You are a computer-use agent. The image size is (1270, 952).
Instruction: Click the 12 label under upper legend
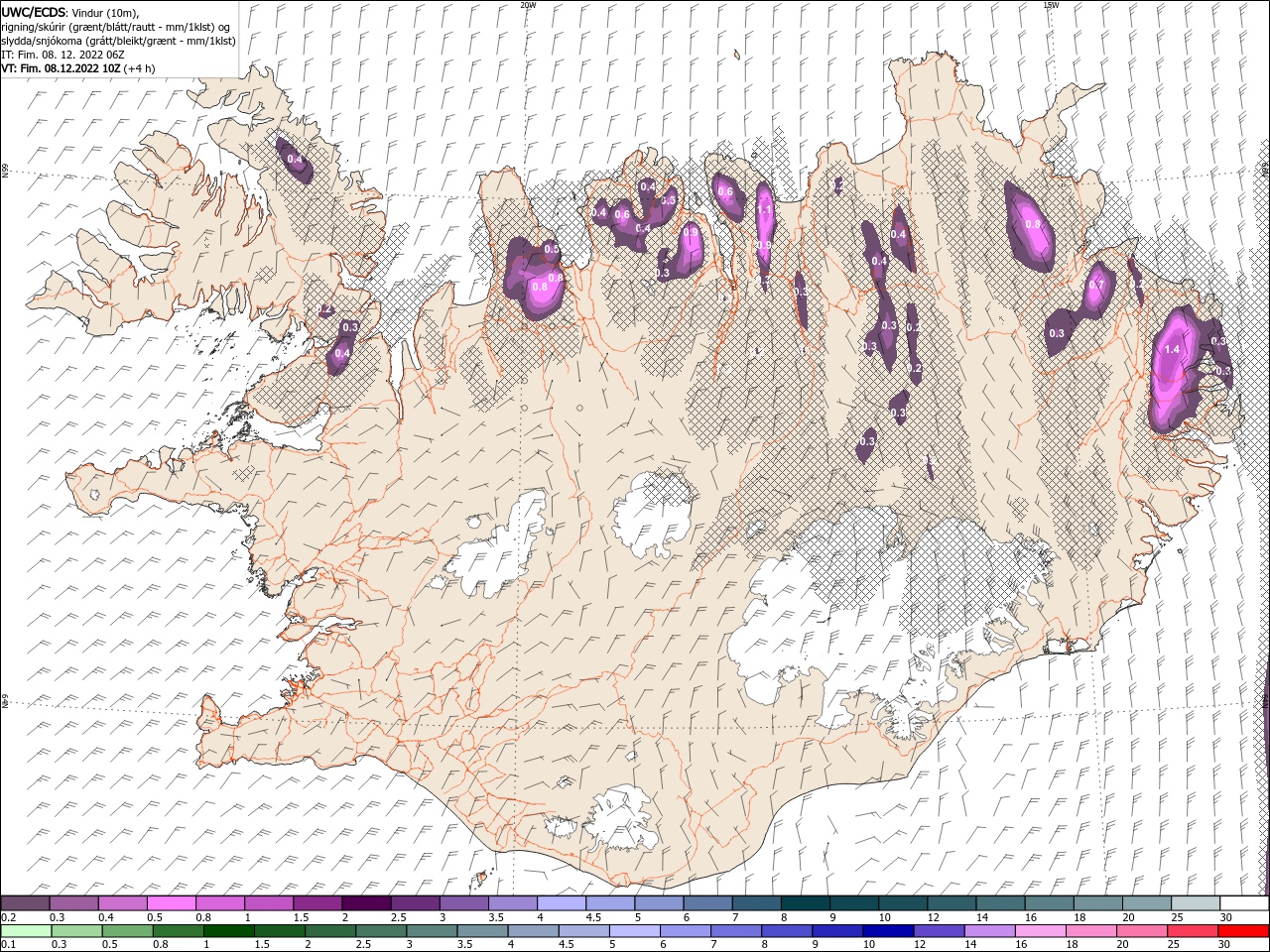(x=933, y=917)
